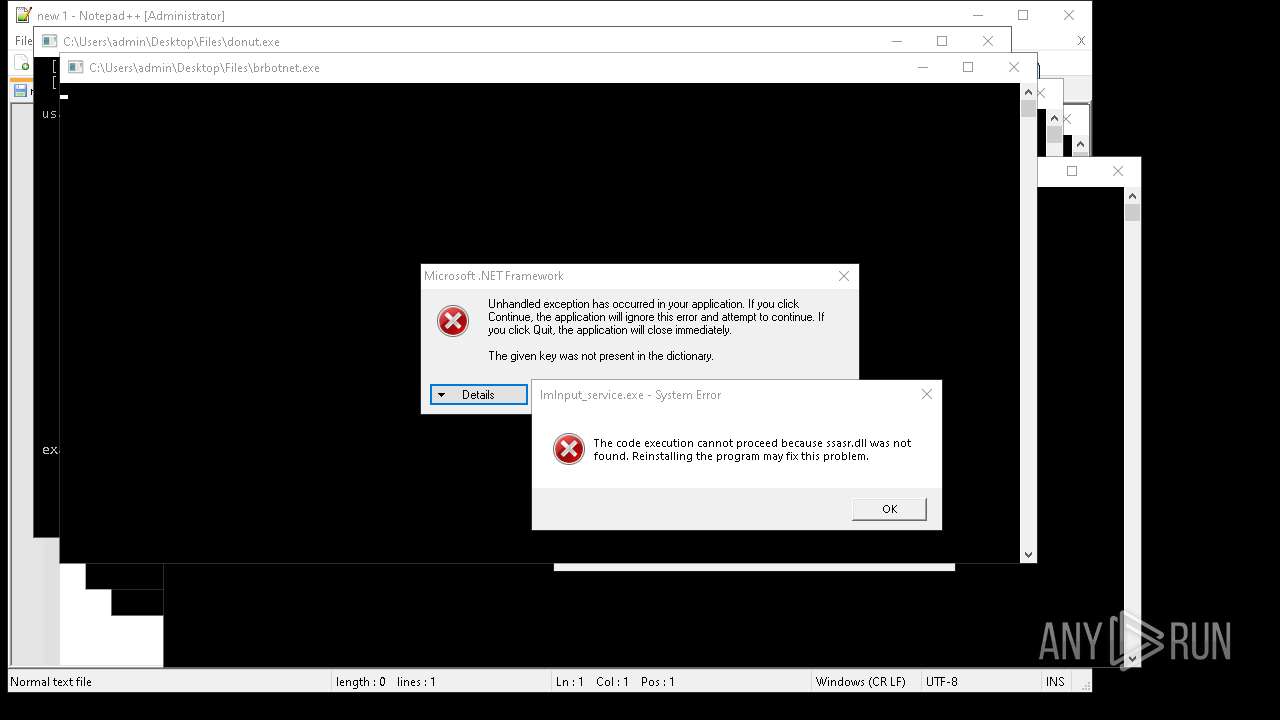This screenshot has height=720, width=1280.
Task: Click the Notepad++ application icon in title bar
Action: (23, 15)
